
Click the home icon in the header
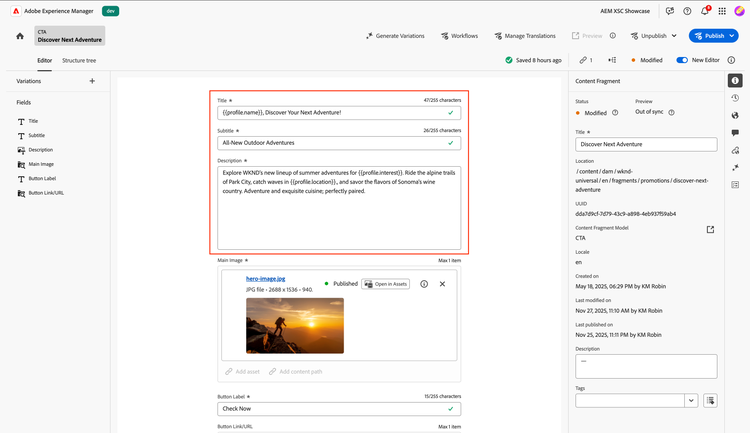(20, 36)
